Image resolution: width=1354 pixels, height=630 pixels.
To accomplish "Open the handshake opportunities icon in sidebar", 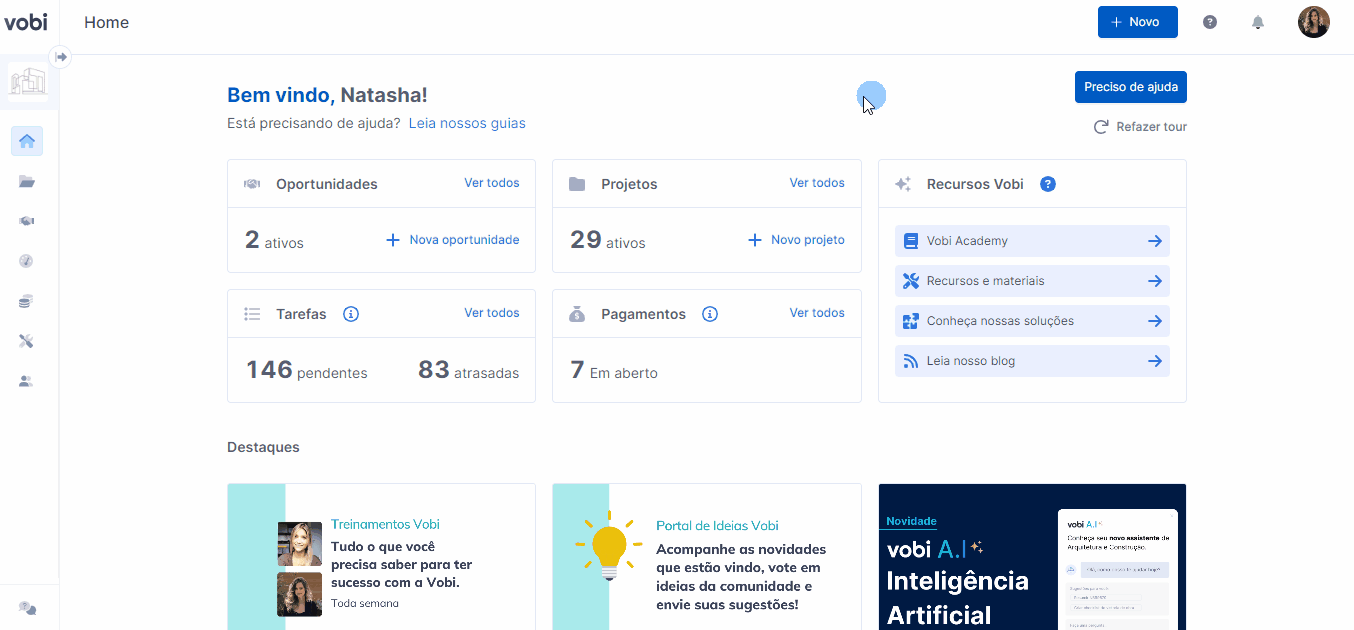I will (x=27, y=221).
